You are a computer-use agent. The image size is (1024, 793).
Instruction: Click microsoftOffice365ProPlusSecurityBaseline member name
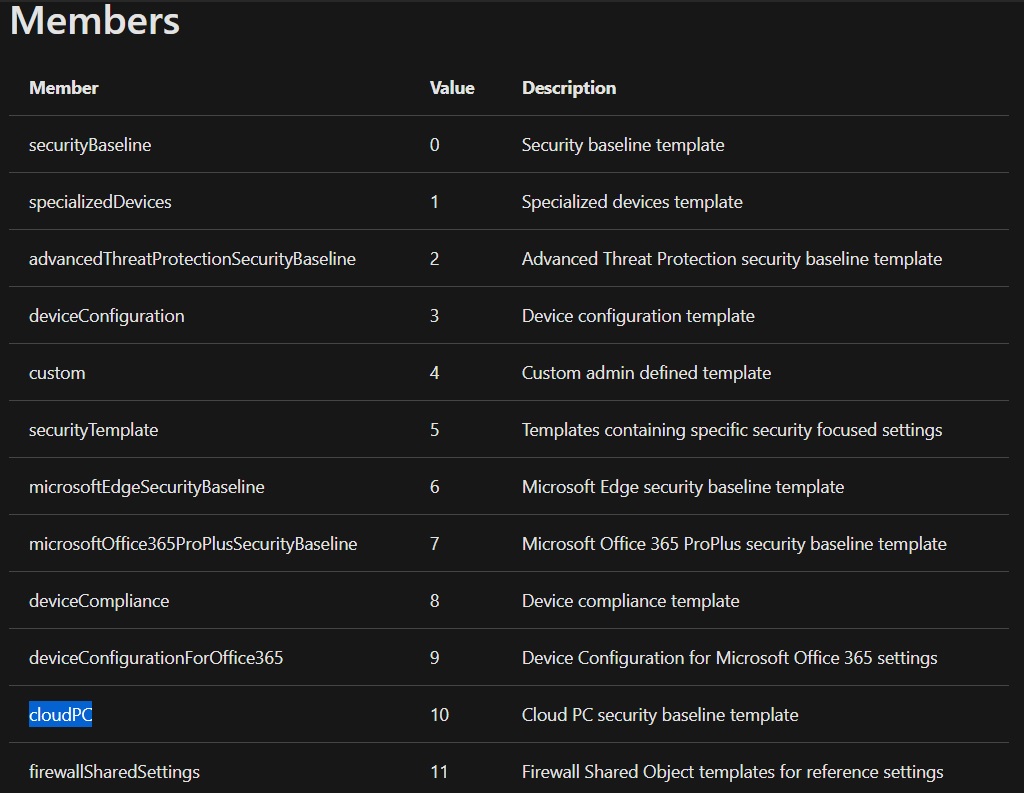tap(193, 544)
